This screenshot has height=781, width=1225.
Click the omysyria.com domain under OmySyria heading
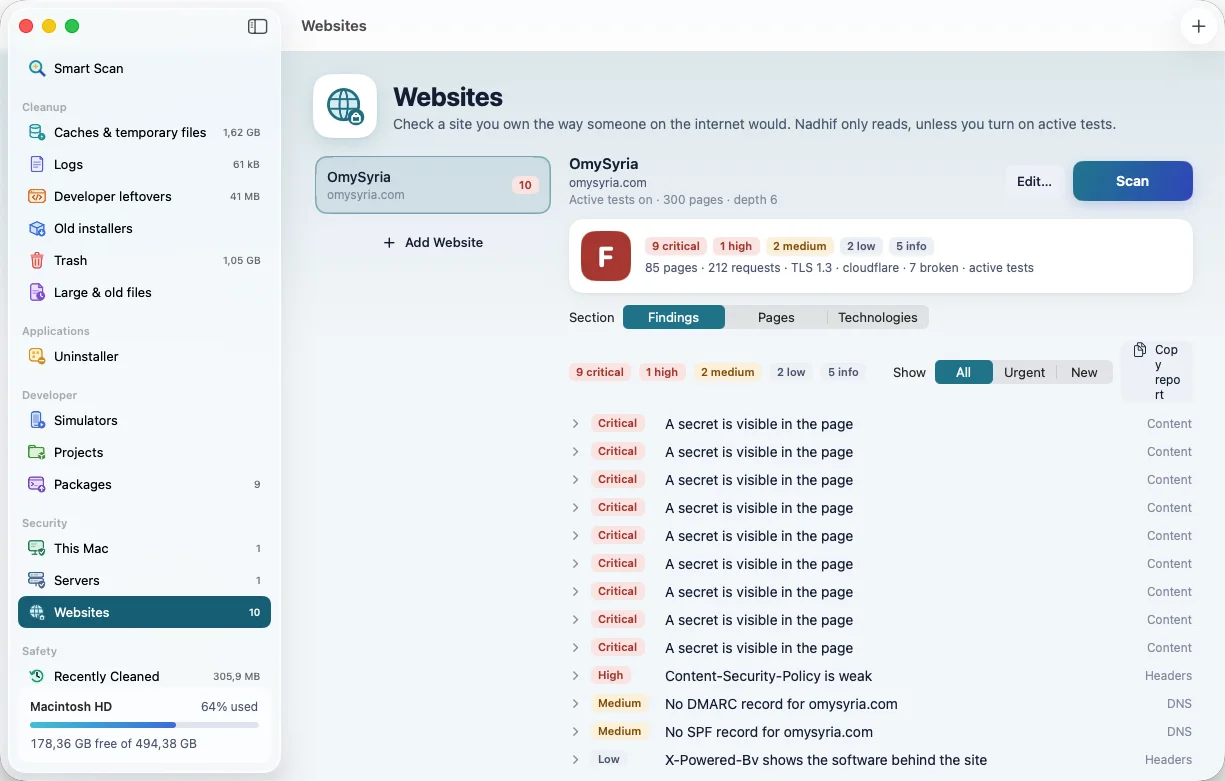coord(608,183)
